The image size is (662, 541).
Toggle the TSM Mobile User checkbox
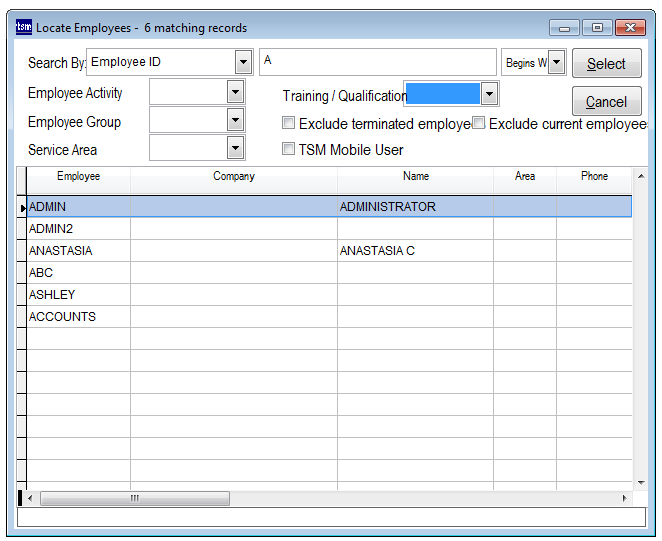[x=289, y=149]
